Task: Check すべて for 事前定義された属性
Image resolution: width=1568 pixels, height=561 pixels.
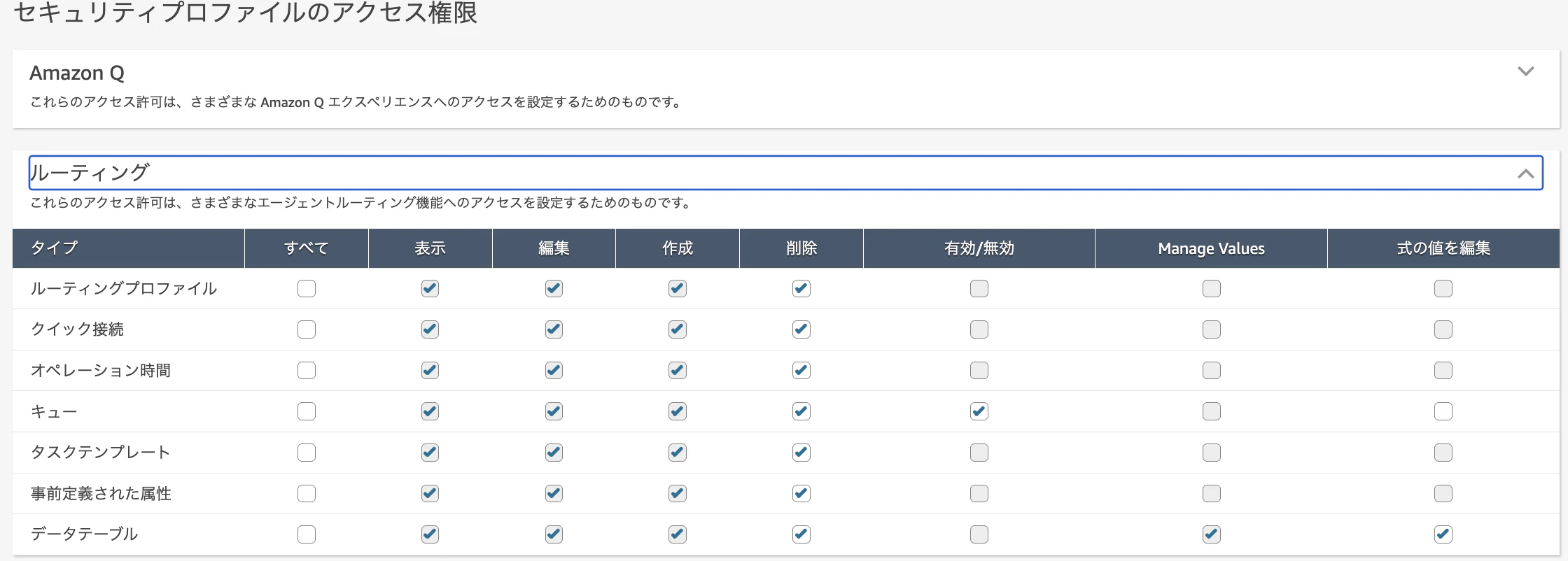Action: tap(307, 493)
